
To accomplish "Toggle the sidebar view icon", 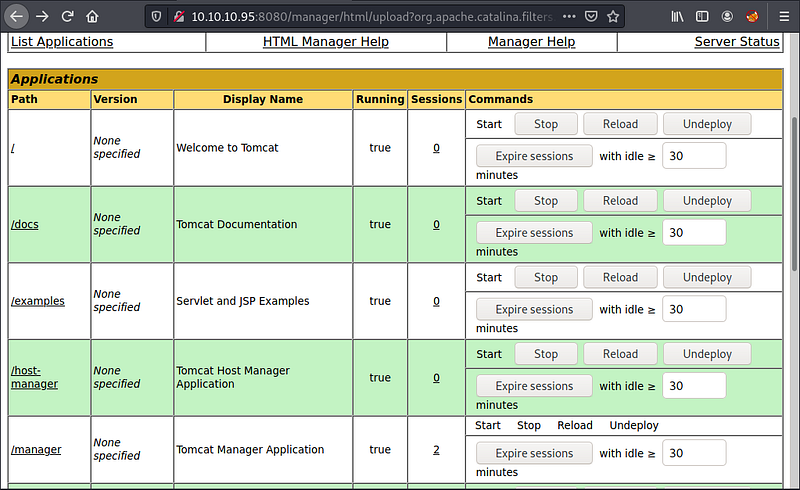I will pos(702,17).
